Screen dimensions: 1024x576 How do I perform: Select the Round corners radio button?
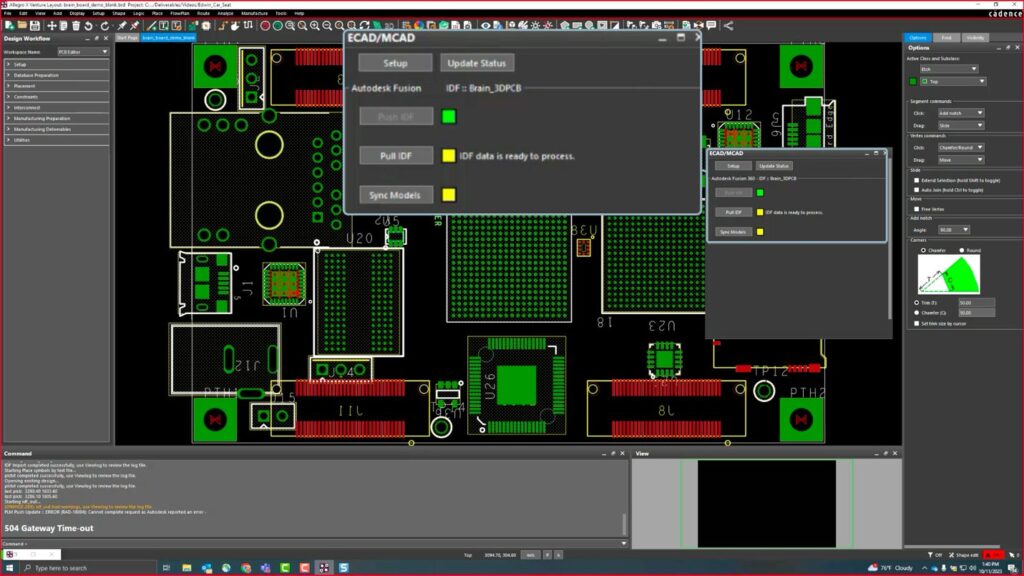click(x=962, y=250)
